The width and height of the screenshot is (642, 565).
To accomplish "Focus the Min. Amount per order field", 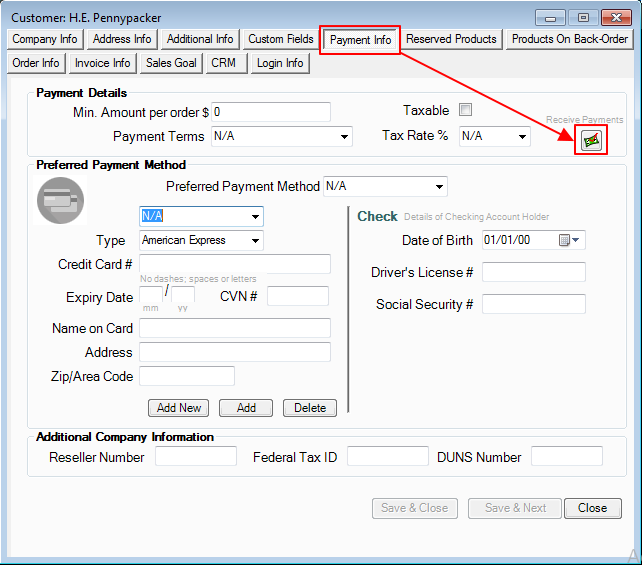I will (x=270, y=112).
